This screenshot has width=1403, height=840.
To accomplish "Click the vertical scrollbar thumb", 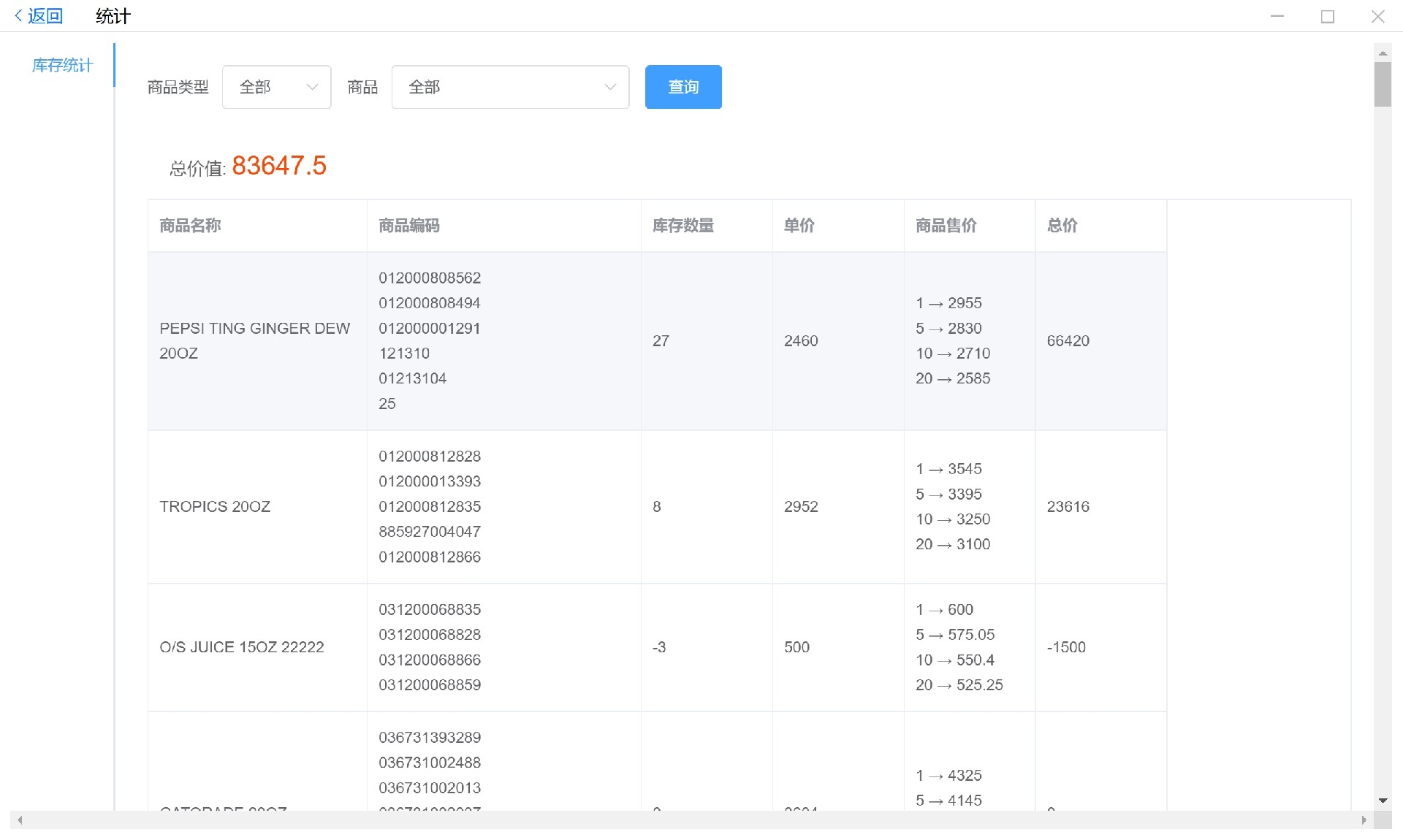I will 1383,85.
